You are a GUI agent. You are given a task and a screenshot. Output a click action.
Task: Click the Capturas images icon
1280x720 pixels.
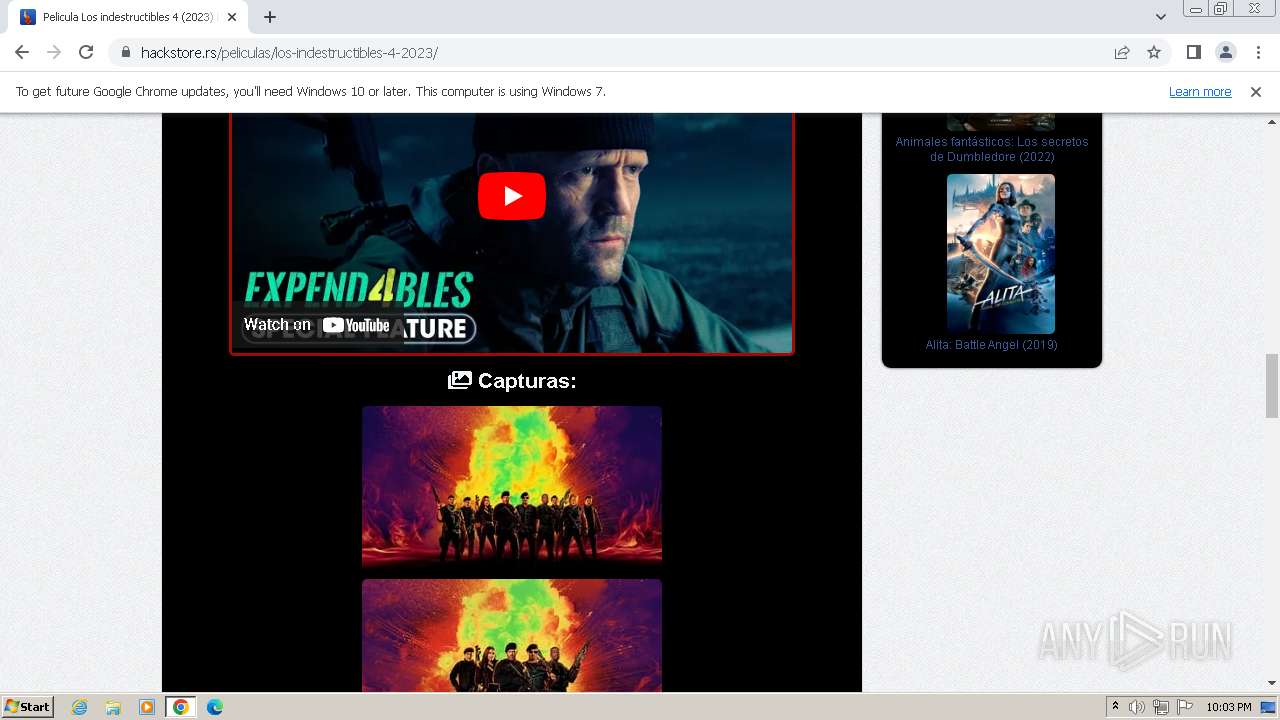tap(459, 381)
